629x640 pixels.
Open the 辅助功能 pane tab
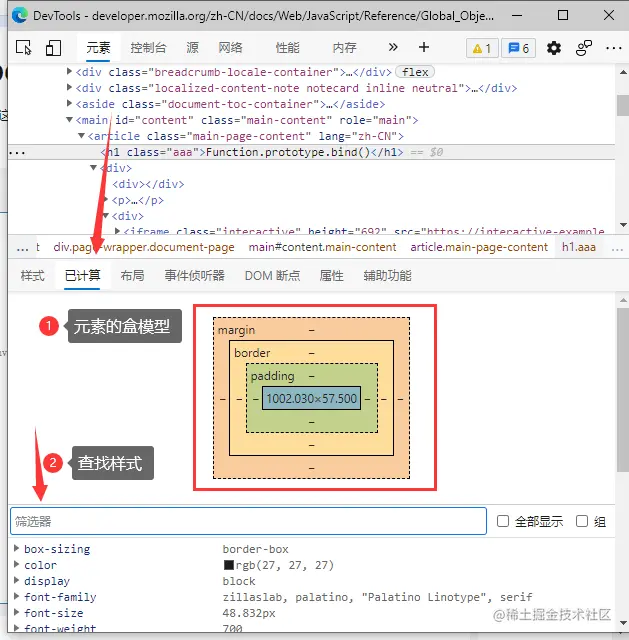click(x=387, y=276)
